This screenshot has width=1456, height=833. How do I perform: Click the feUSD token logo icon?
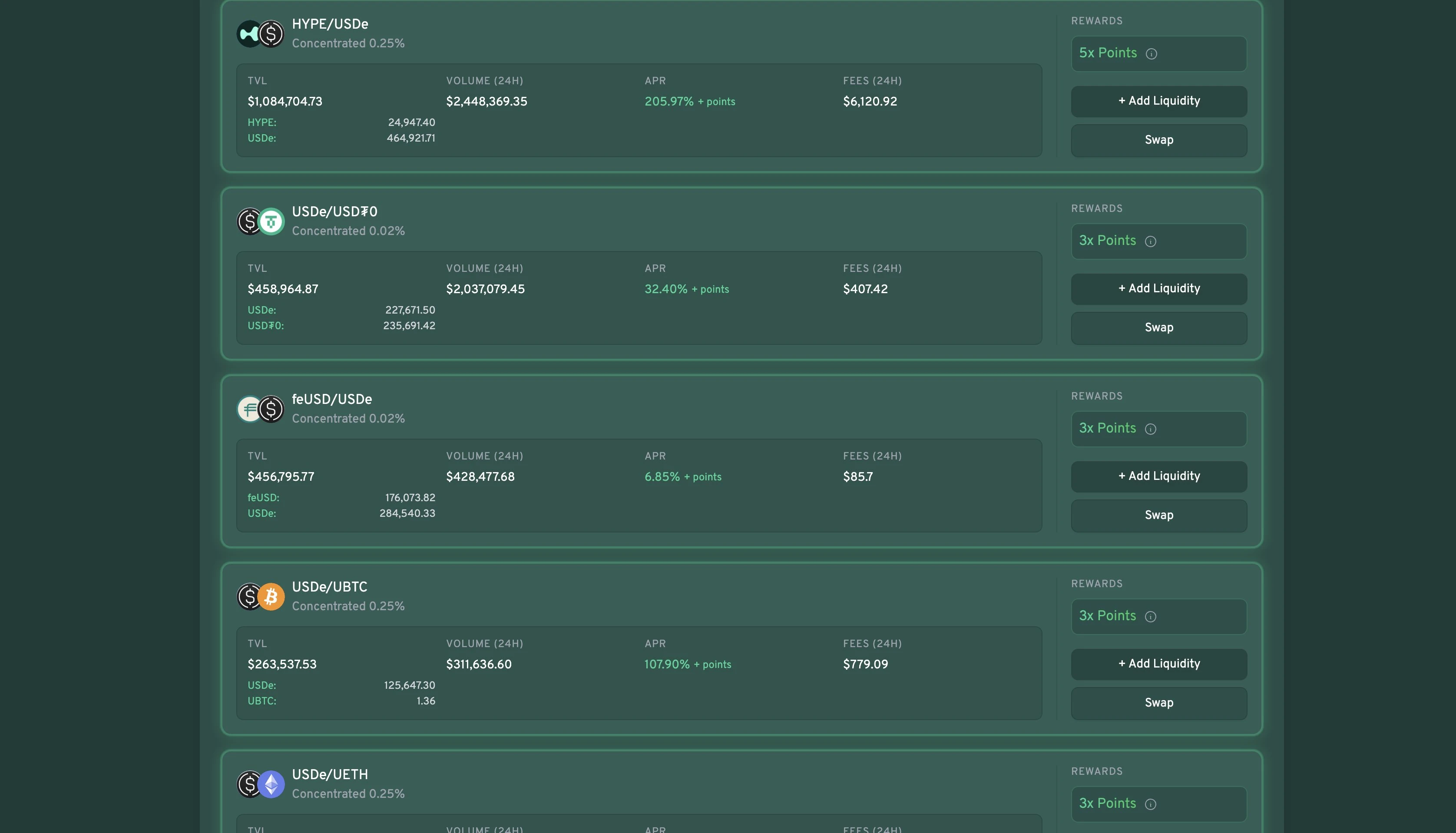[248, 410]
